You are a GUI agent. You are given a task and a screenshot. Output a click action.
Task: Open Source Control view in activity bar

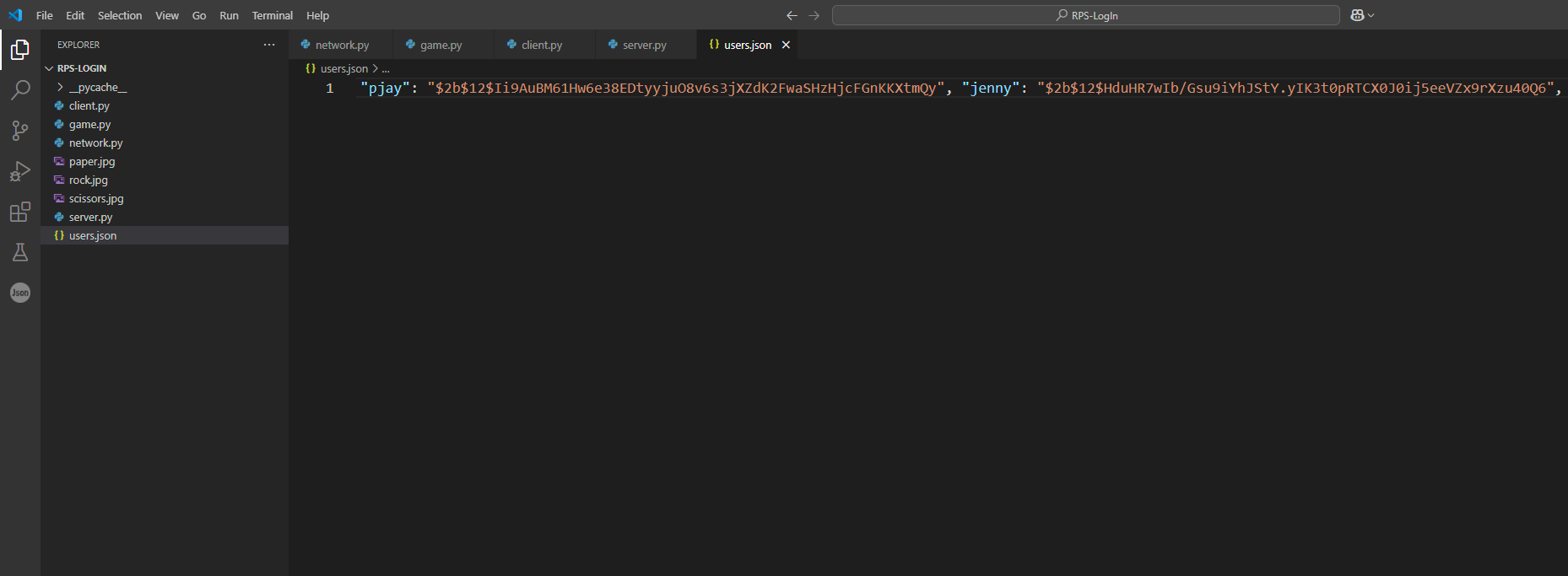coord(20,131)
